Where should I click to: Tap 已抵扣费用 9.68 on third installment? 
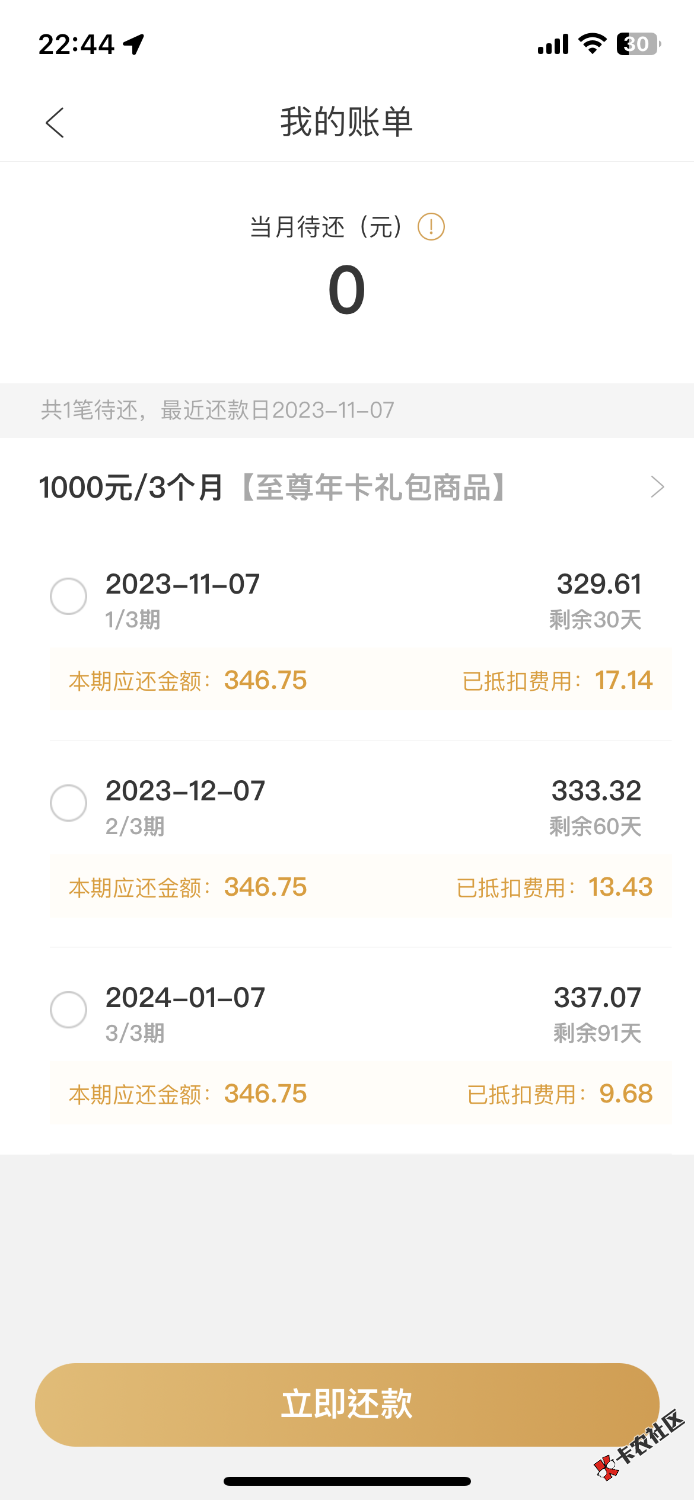[x=560, y=1094]
